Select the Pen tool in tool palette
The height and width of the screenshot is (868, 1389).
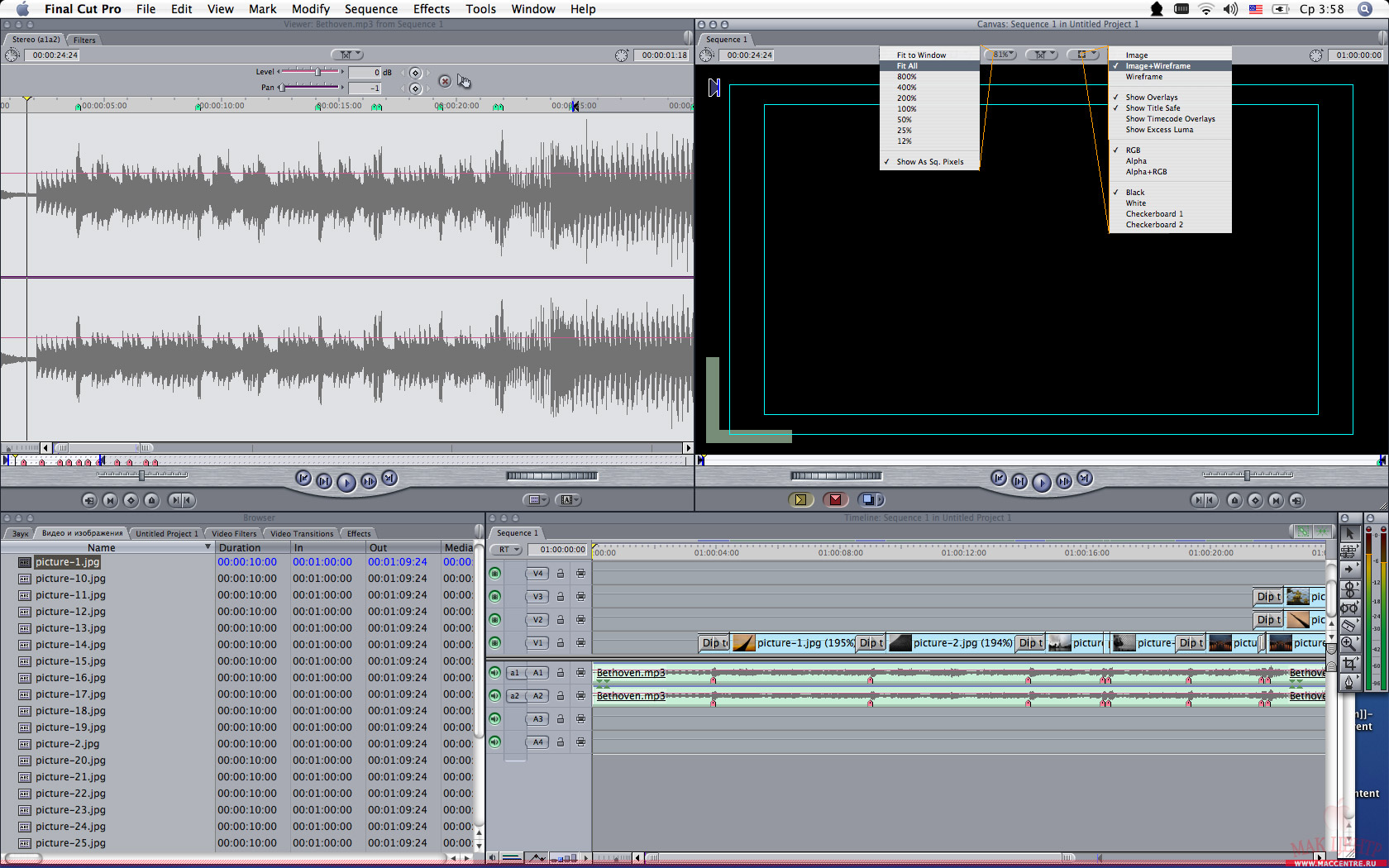click(1349, 681)
